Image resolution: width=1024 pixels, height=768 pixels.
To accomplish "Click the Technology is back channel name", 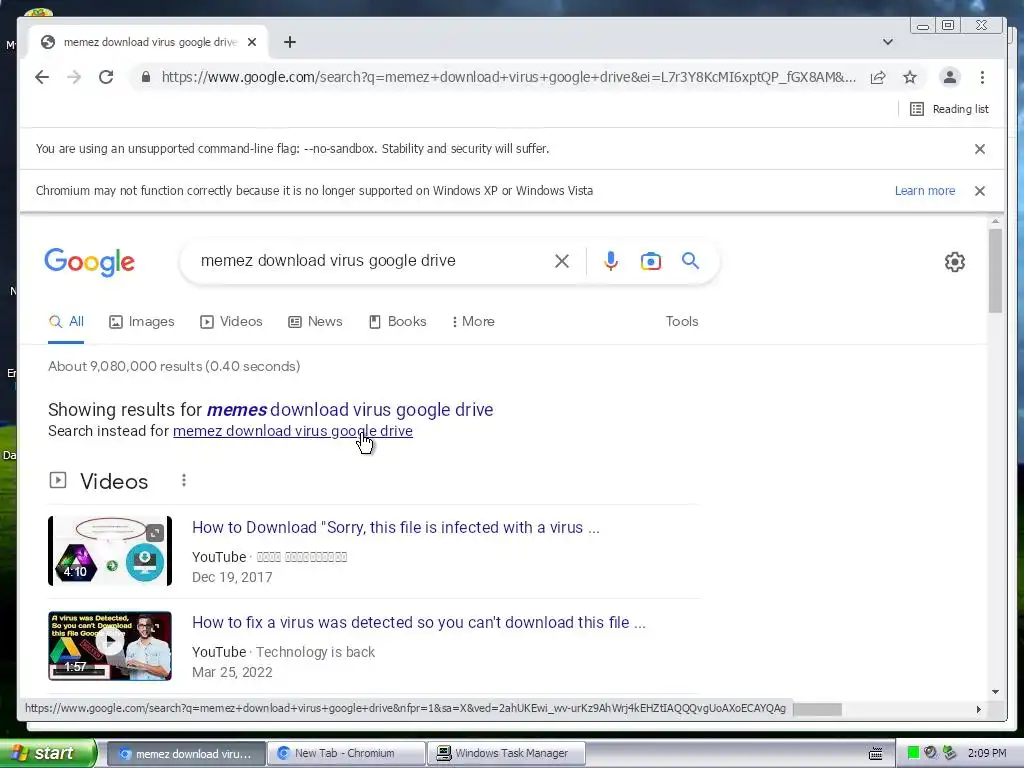I will (x=315, y=652).
